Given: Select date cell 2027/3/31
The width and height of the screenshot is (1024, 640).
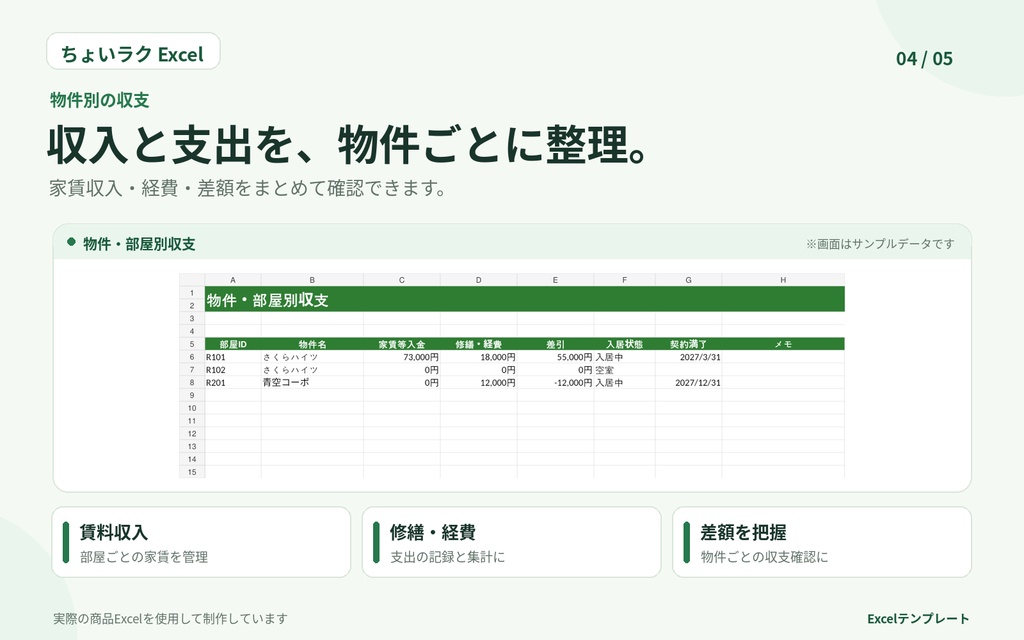Looking at the screenshot, I should 688,357.
